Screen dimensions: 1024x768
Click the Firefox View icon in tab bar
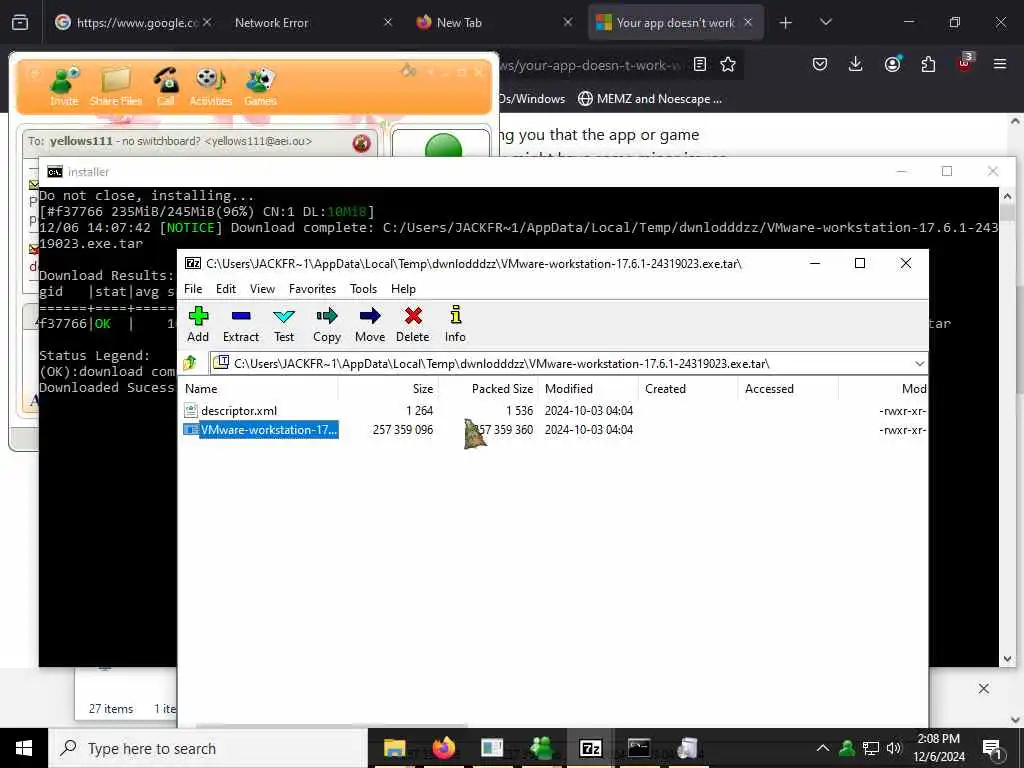coord(20,23)
